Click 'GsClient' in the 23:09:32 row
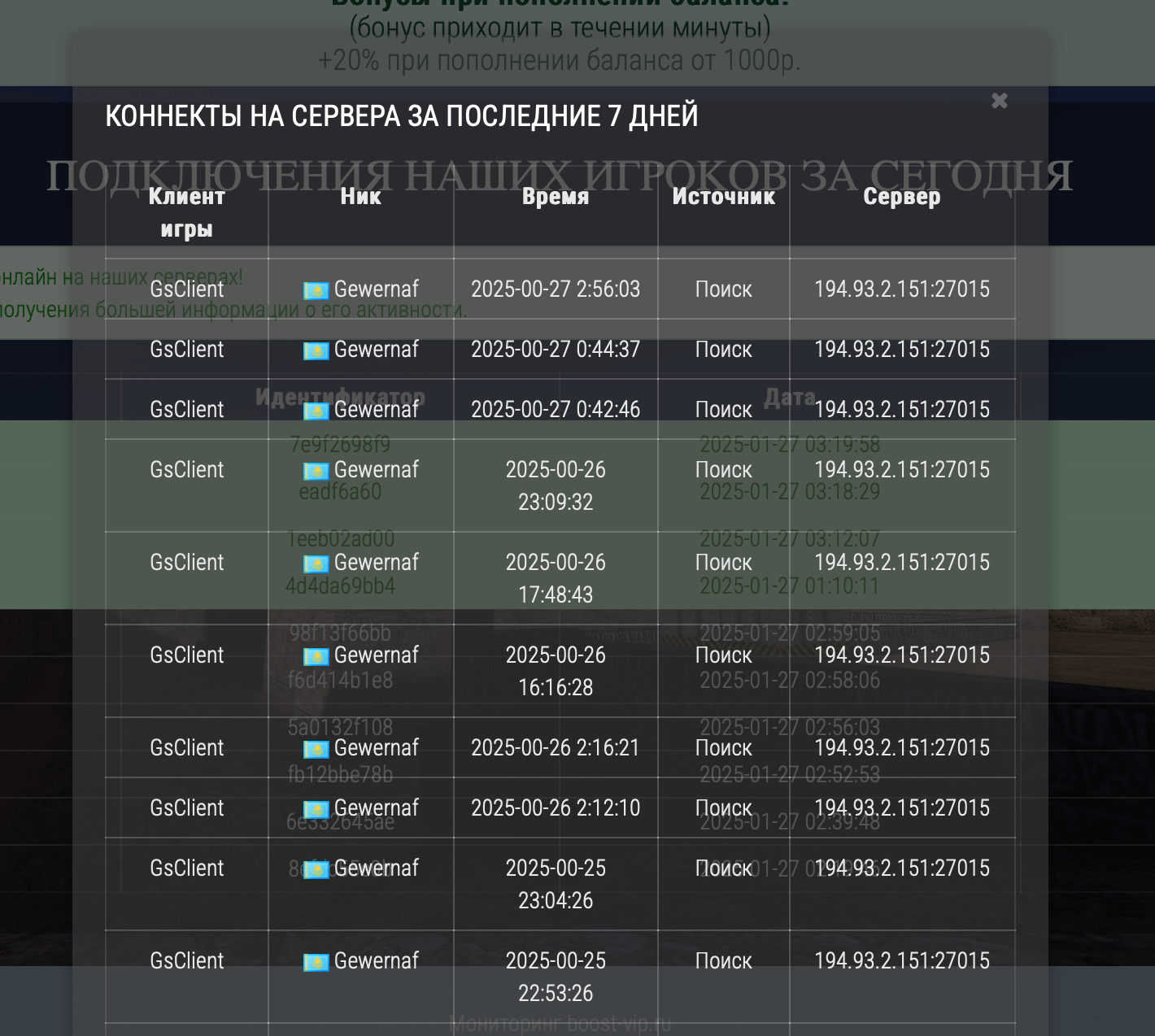The image size is (1155, 1036). 187,469
